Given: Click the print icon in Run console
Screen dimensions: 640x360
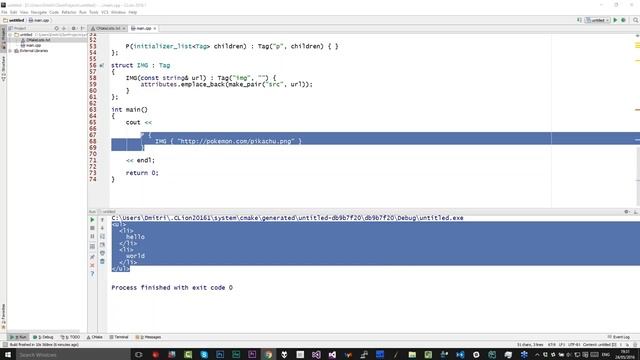Looking at the screenshot, I should (x=102, y=253).
